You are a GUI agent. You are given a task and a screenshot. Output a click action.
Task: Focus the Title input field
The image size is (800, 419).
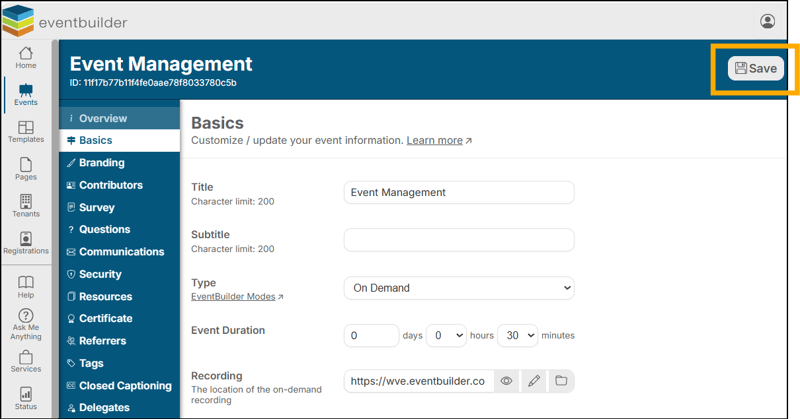[x=459, y=192]
